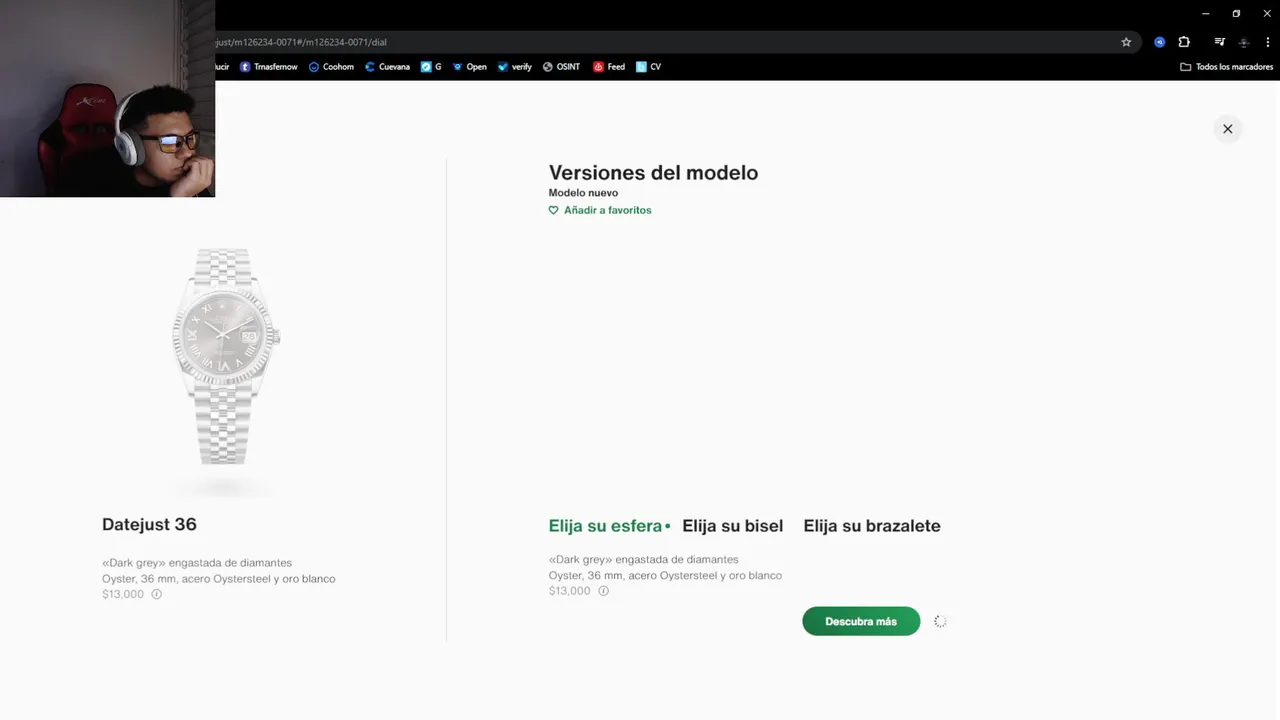Open price info icon beside Descubra más section
The height and width of the screenshot is (720, 1280).
603,591
